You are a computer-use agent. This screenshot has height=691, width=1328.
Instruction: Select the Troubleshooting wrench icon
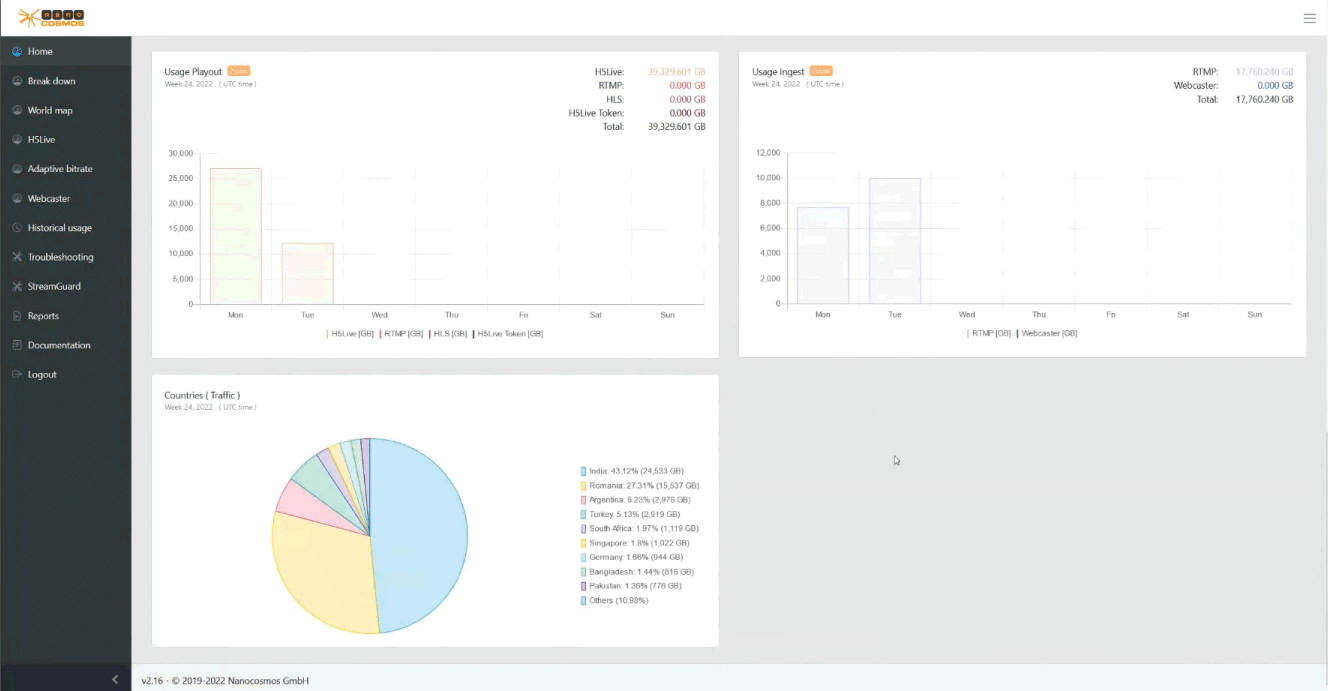18,256
